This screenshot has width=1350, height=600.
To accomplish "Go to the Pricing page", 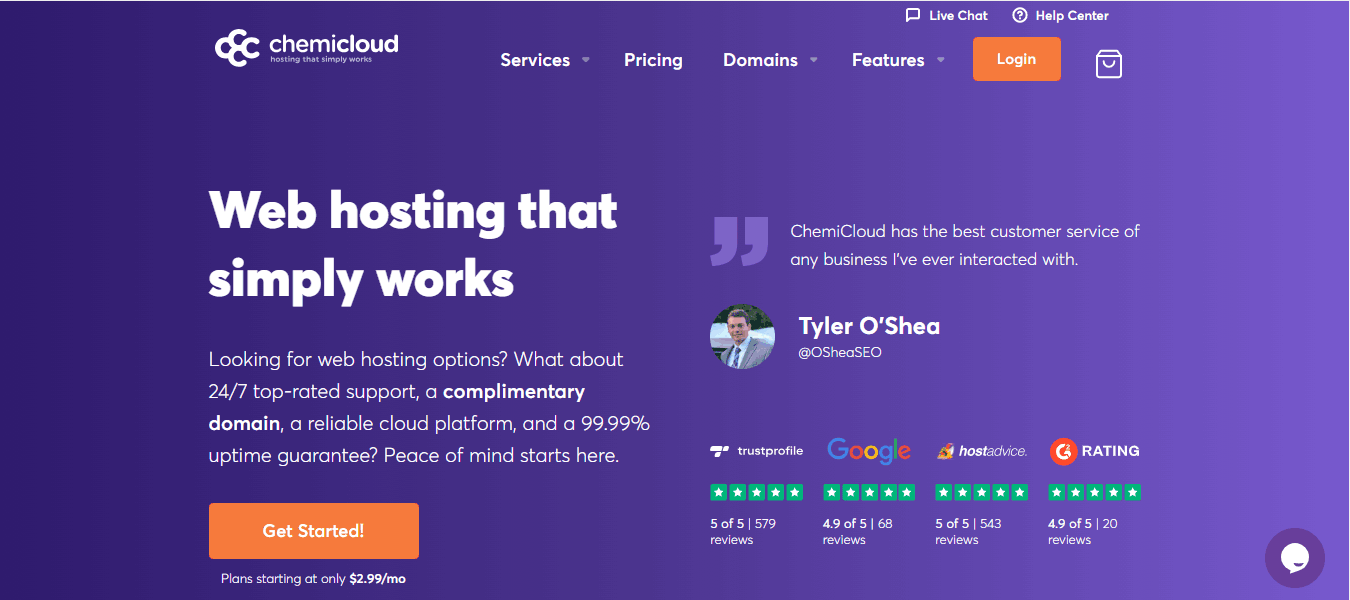I will pyautogui.click(x=653, y=60).
